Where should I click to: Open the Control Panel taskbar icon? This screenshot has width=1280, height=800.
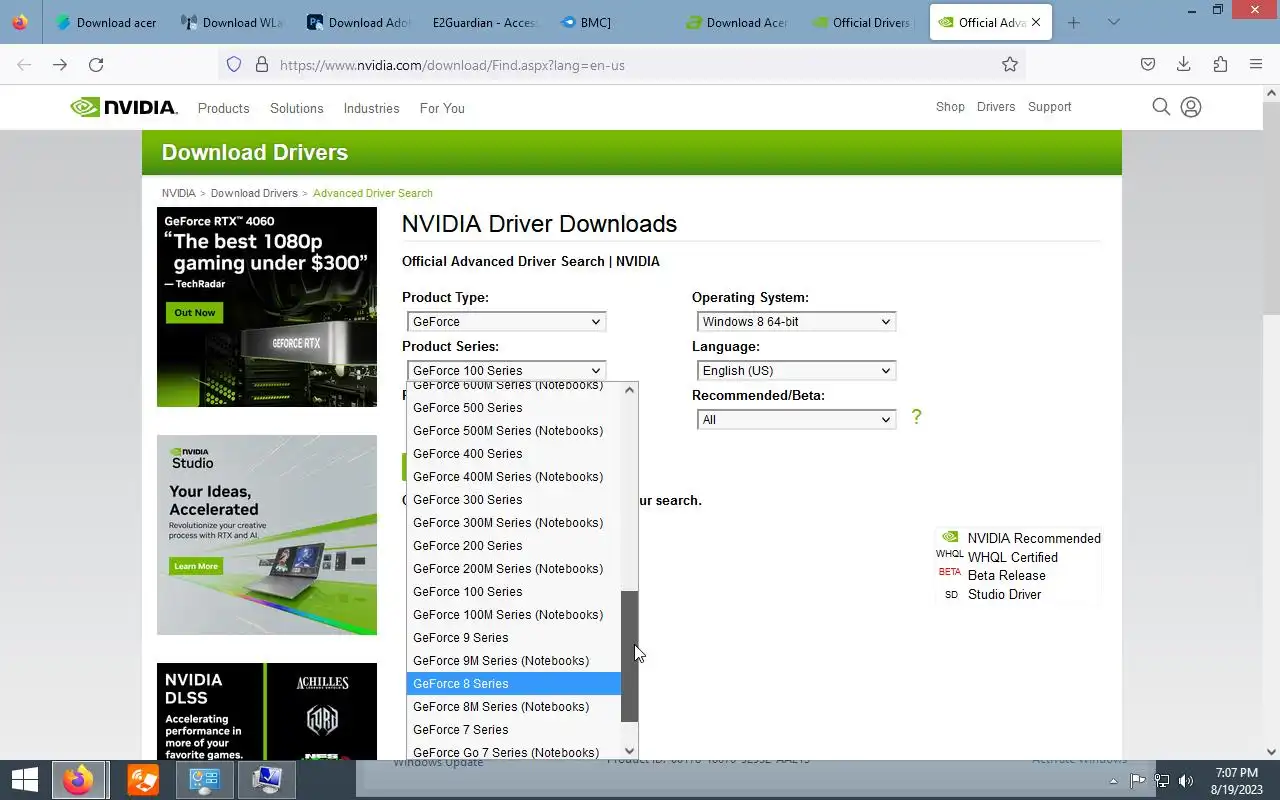pos(205,779)
